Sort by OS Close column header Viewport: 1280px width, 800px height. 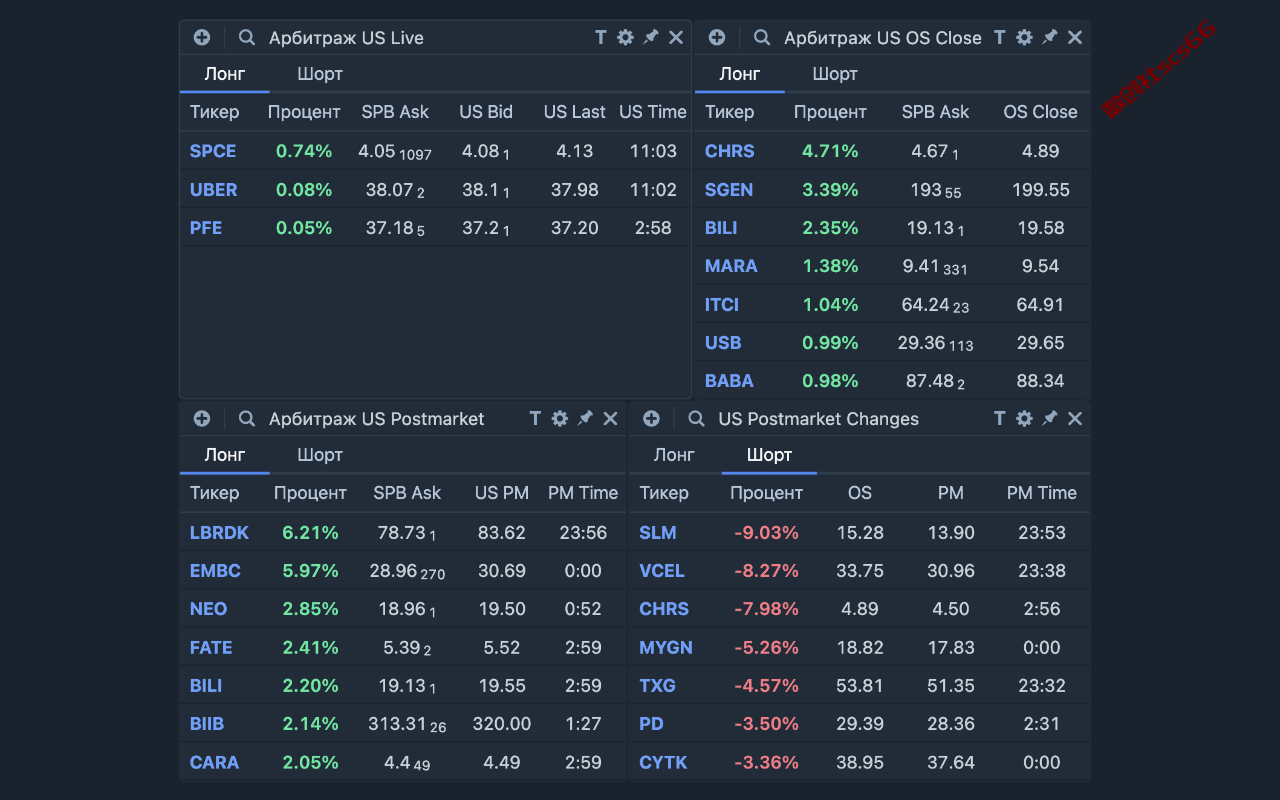click(1040, 112)
